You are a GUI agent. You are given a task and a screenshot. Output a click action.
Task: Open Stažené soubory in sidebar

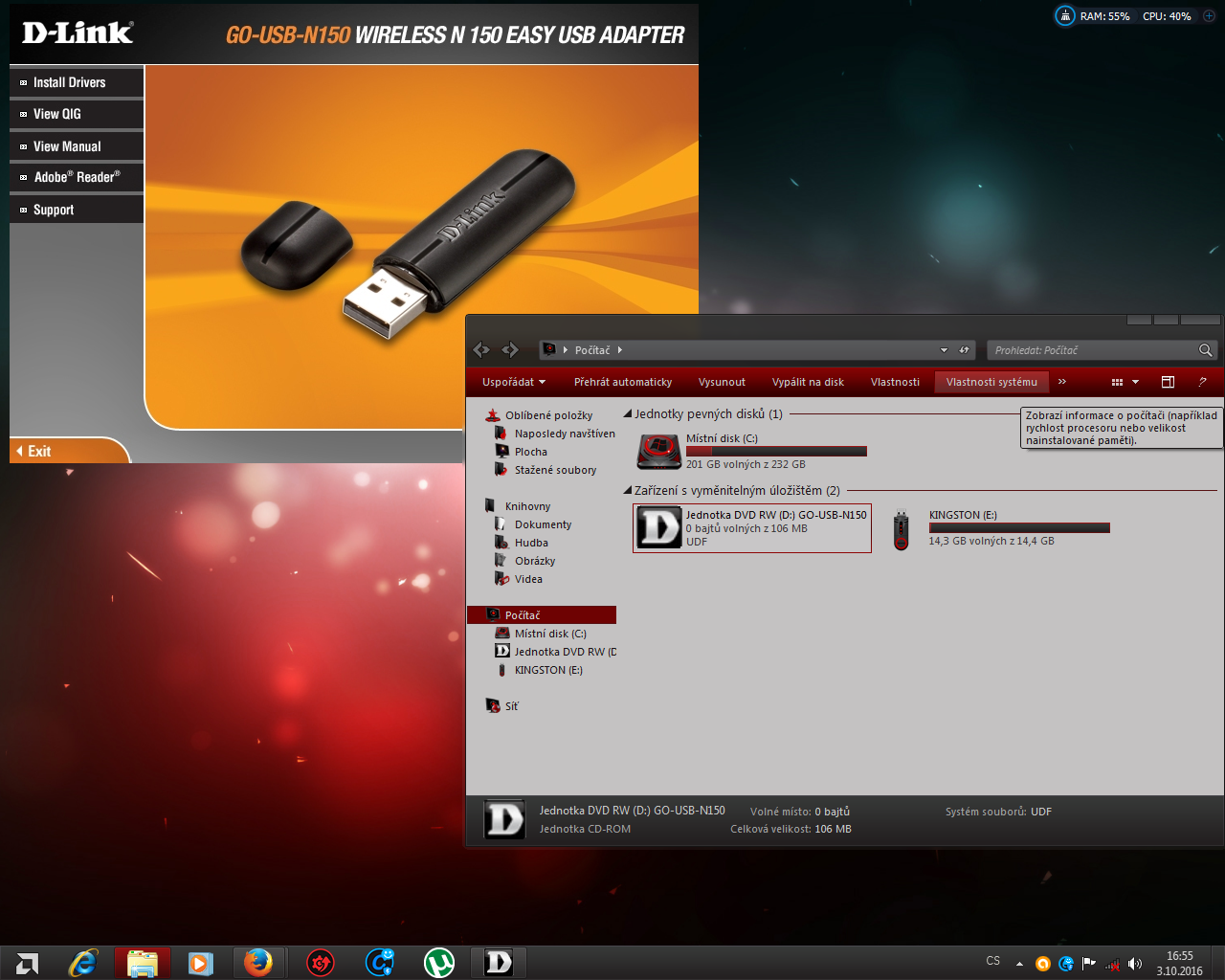coord(555,470)
